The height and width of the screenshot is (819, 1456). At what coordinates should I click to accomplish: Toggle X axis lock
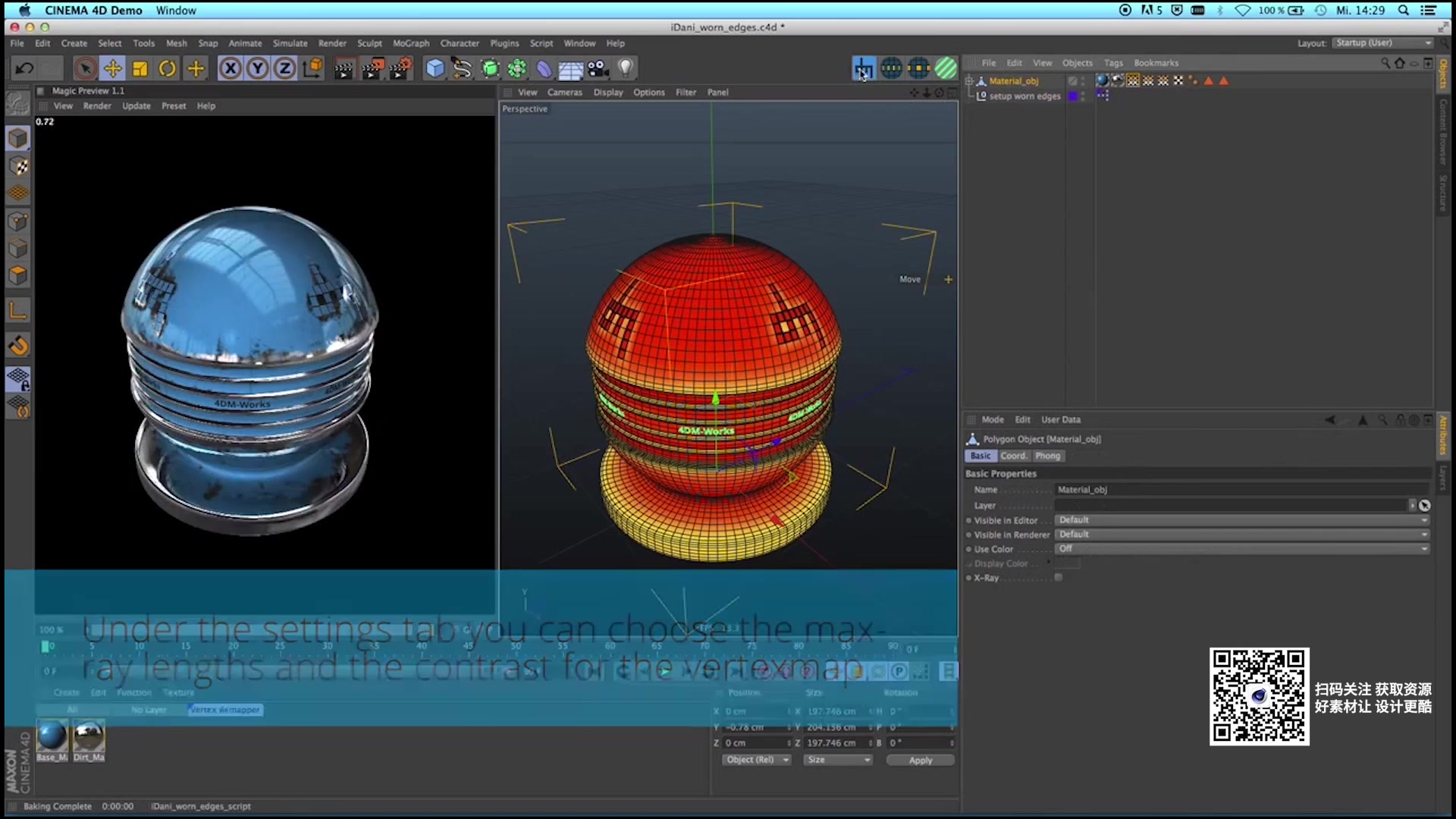tap(230, 69)
